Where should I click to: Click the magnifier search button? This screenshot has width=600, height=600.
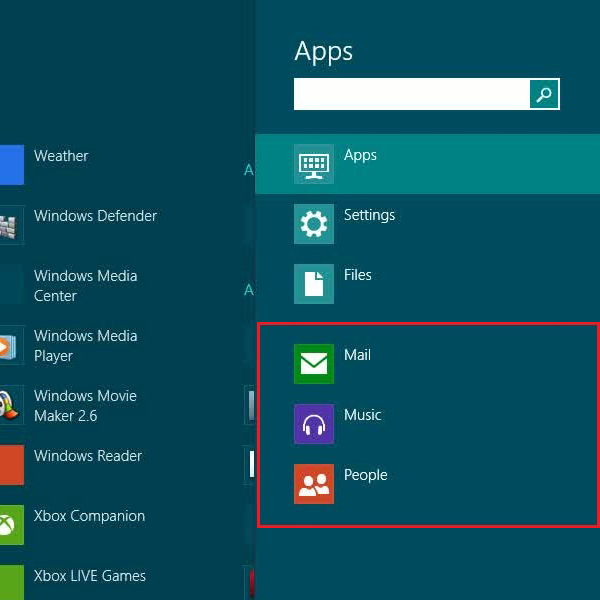[544, 94]
